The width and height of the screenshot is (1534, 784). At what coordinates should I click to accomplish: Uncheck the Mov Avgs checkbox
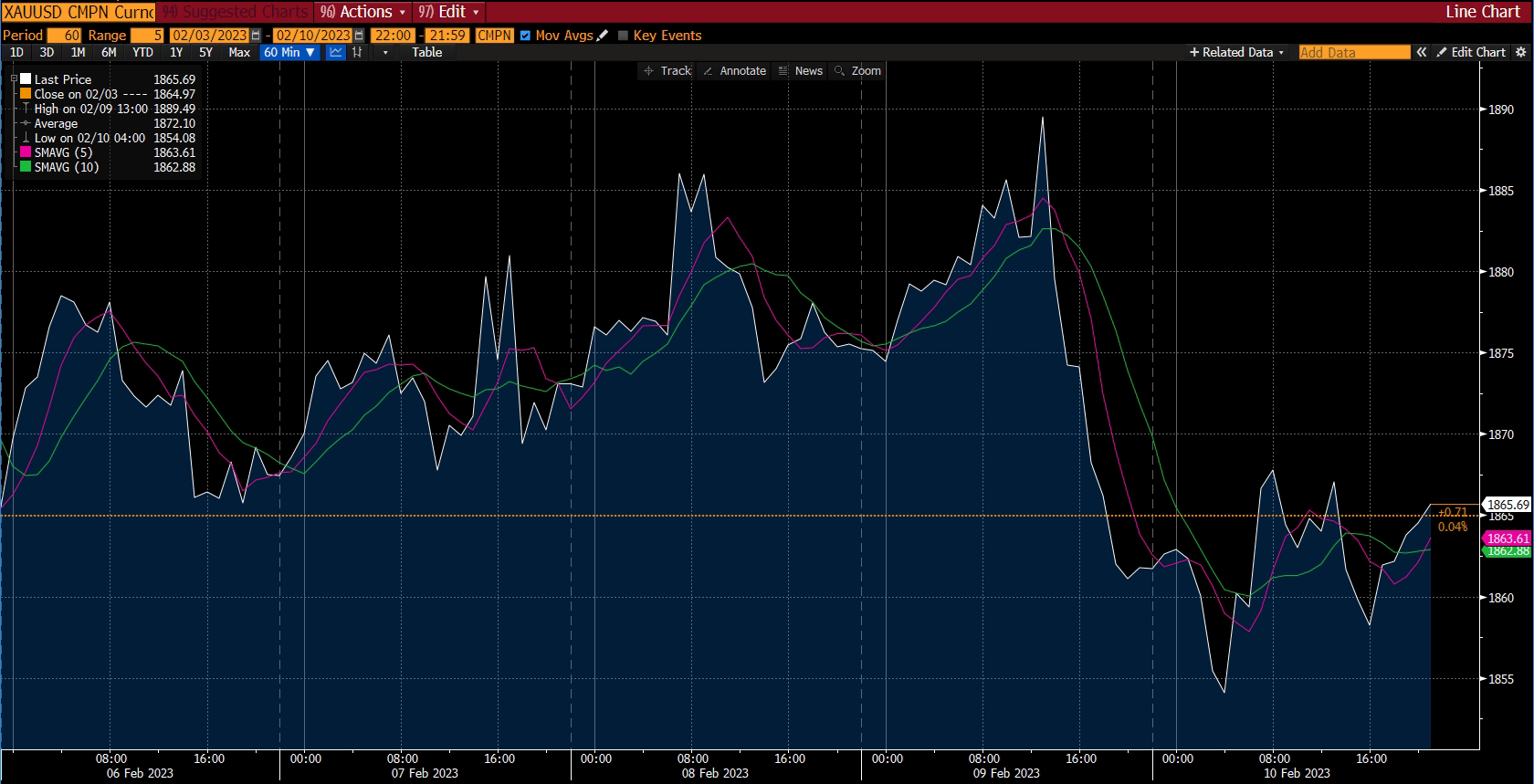pos(525,36)
